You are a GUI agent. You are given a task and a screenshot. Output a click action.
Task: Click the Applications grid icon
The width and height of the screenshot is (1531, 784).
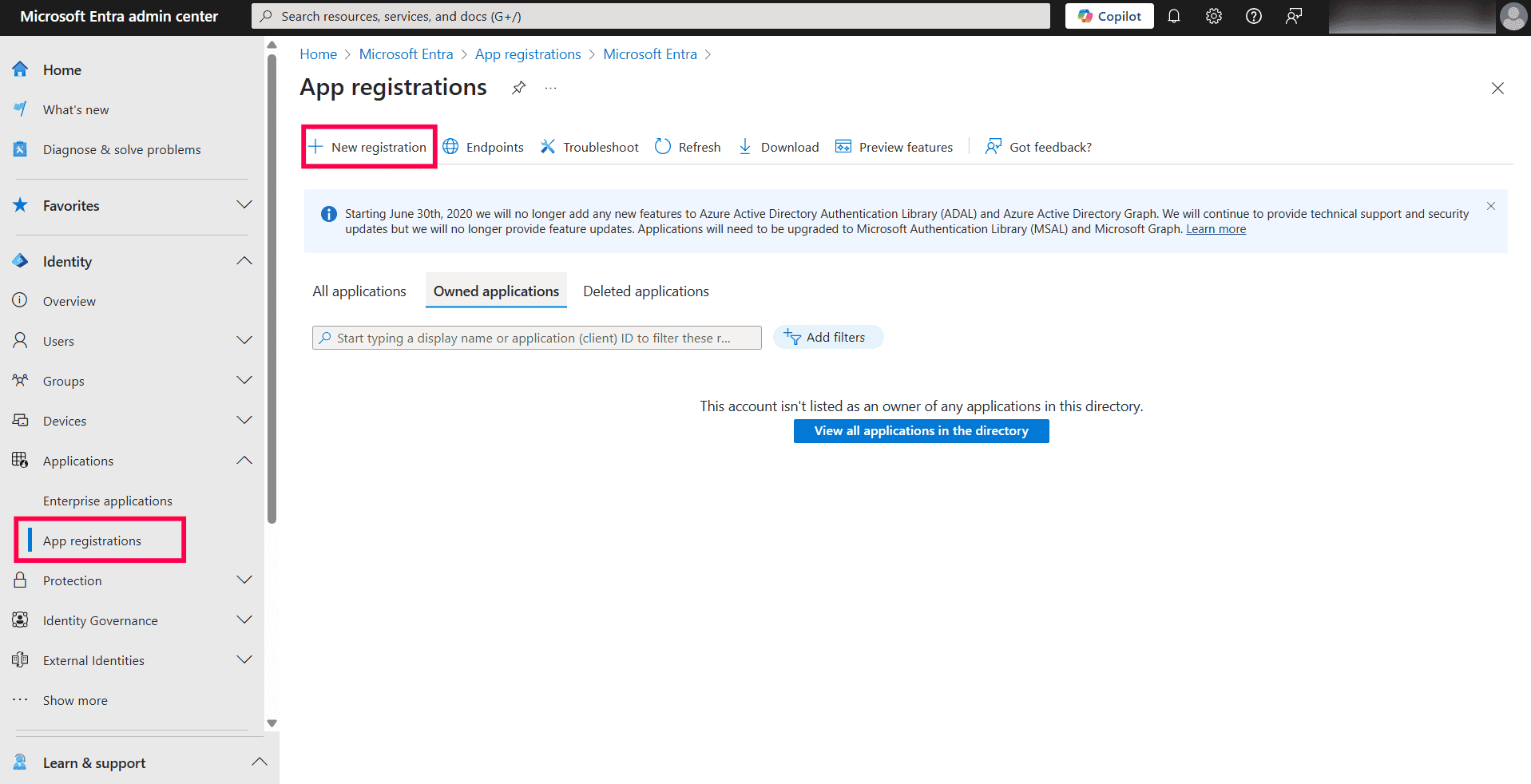(x=20, y=461)
